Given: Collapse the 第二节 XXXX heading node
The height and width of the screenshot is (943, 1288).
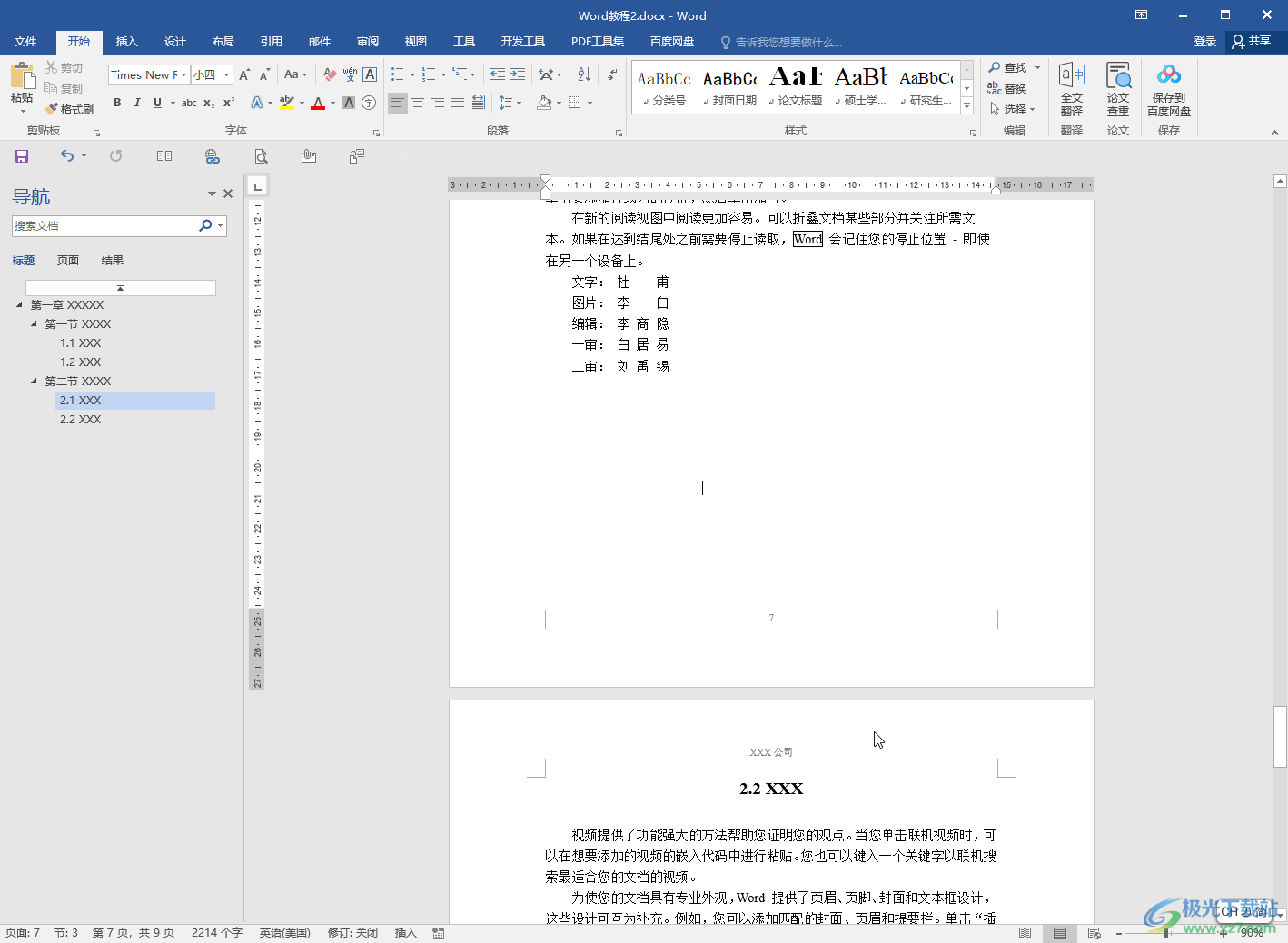Looking at the screenshot, I should pyautogui.click(x=35, y=381).
